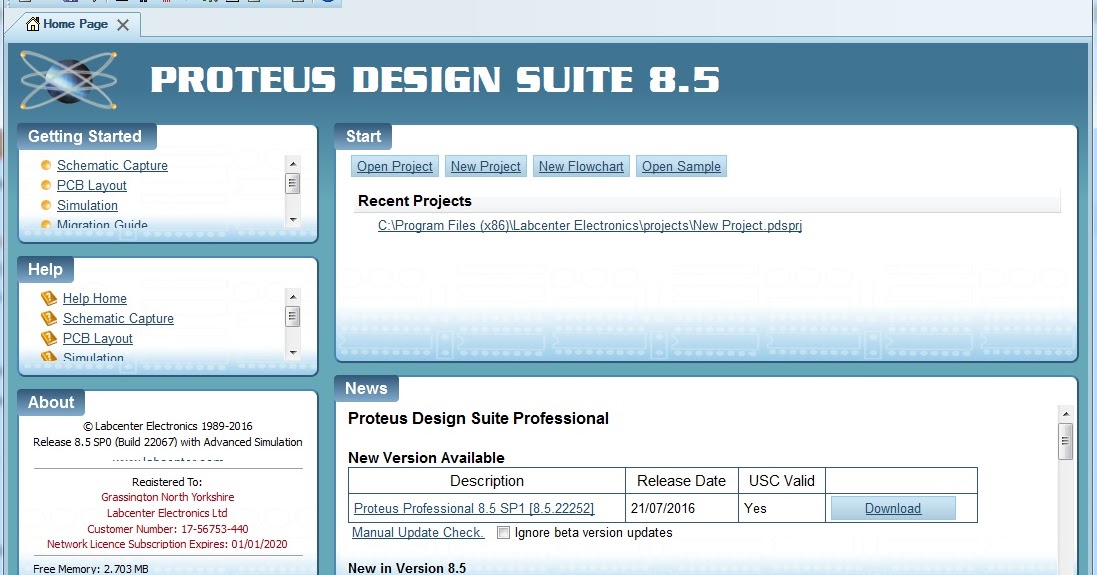Click the Help panel header
Viewport: 1097px width, 575px height.
[x=45, y=269]
